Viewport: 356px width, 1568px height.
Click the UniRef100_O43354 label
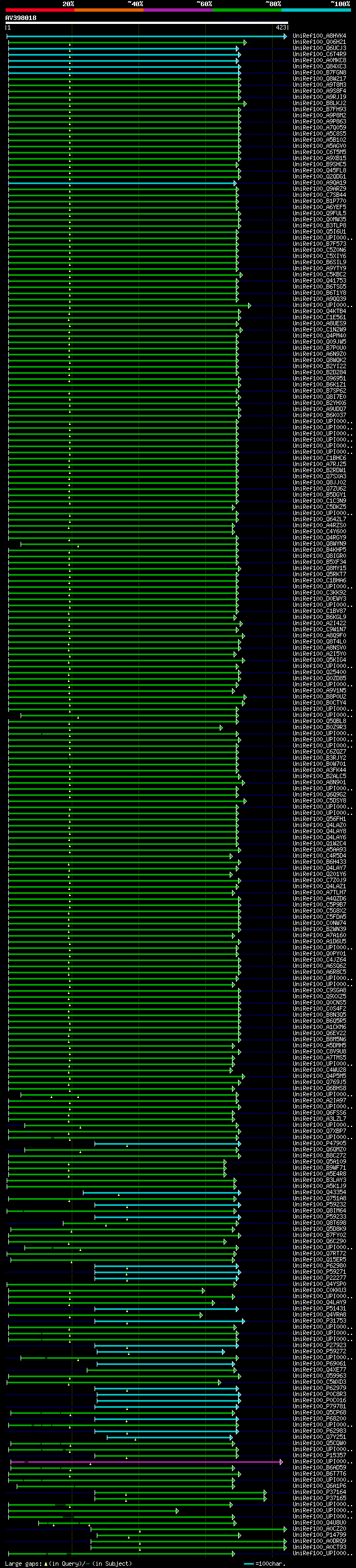(x=319, y=1192)
